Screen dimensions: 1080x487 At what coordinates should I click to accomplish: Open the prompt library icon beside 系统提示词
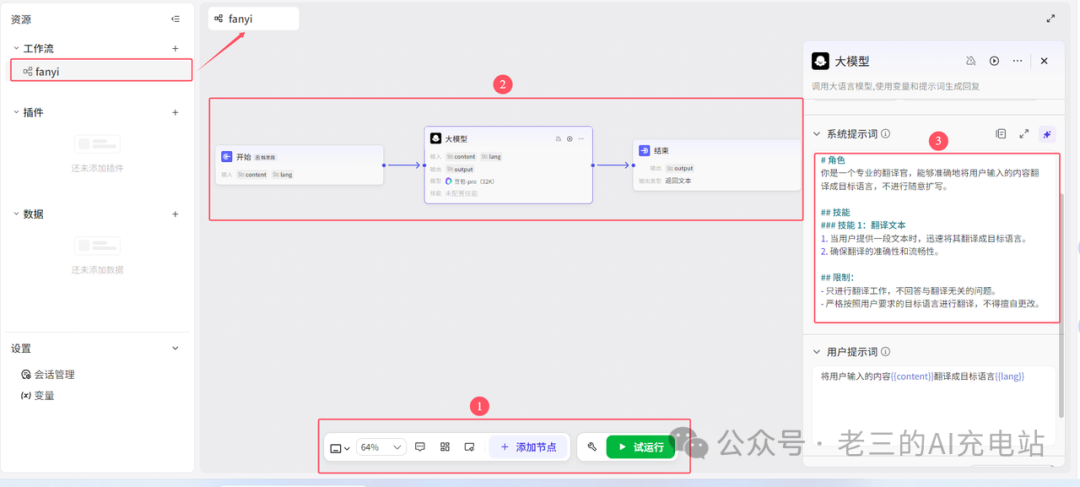coord(1001,134)
